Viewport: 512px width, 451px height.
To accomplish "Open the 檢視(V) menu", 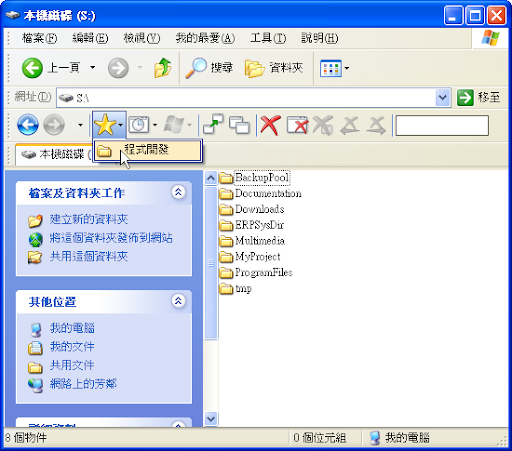I will [142, 38].
